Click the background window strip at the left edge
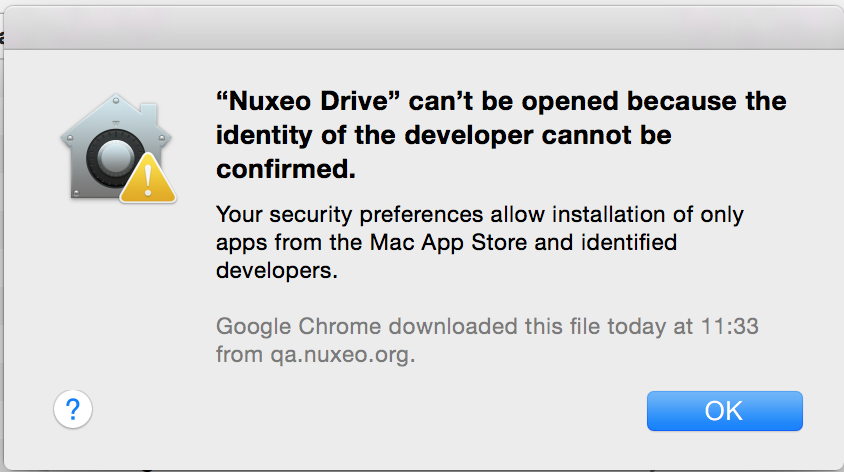 tap(2, 237)
